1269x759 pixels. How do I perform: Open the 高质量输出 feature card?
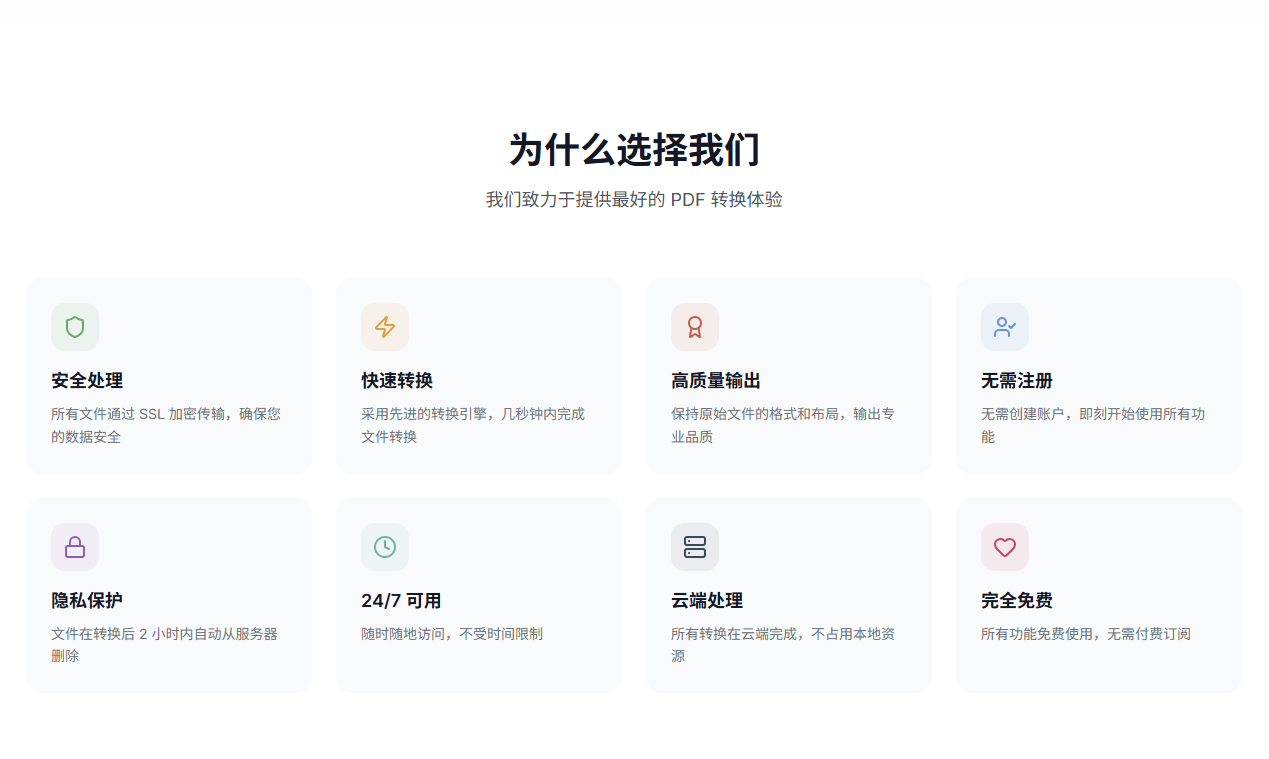[789, 375]
